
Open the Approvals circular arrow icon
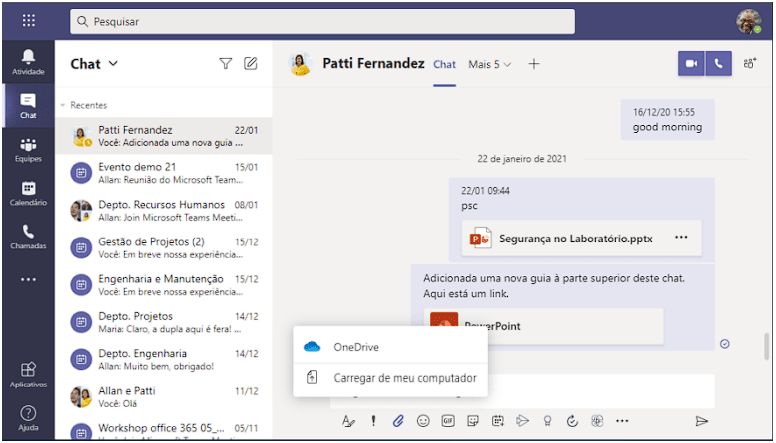point(572,421)
